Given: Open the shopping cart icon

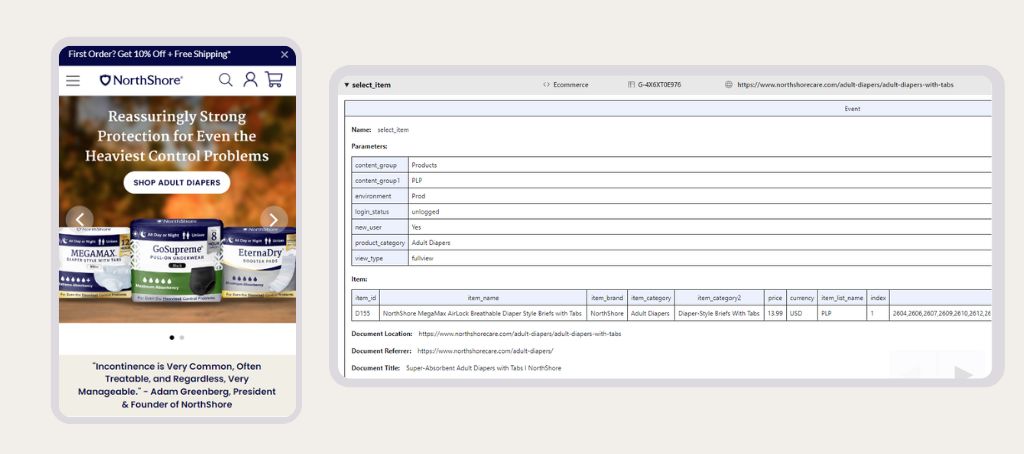Looking at the screenshot, I should tap(273, 80).
